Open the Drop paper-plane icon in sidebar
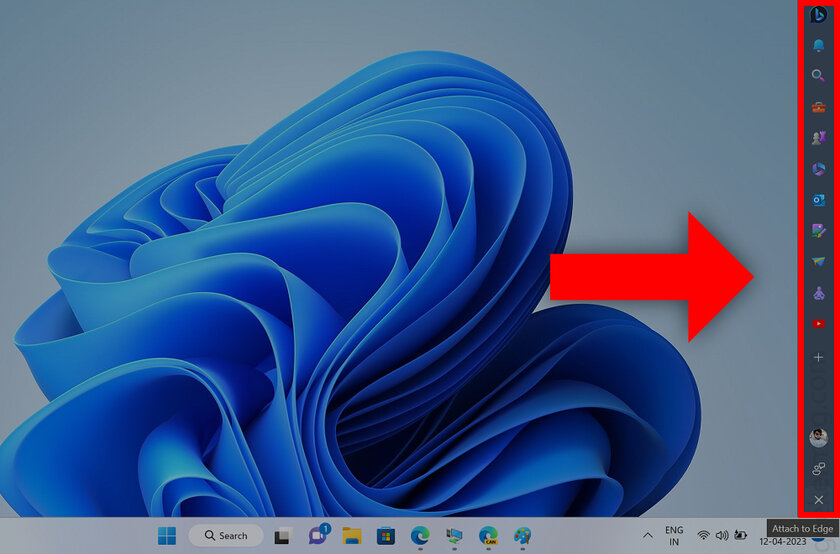 click(x=818, y=262)
